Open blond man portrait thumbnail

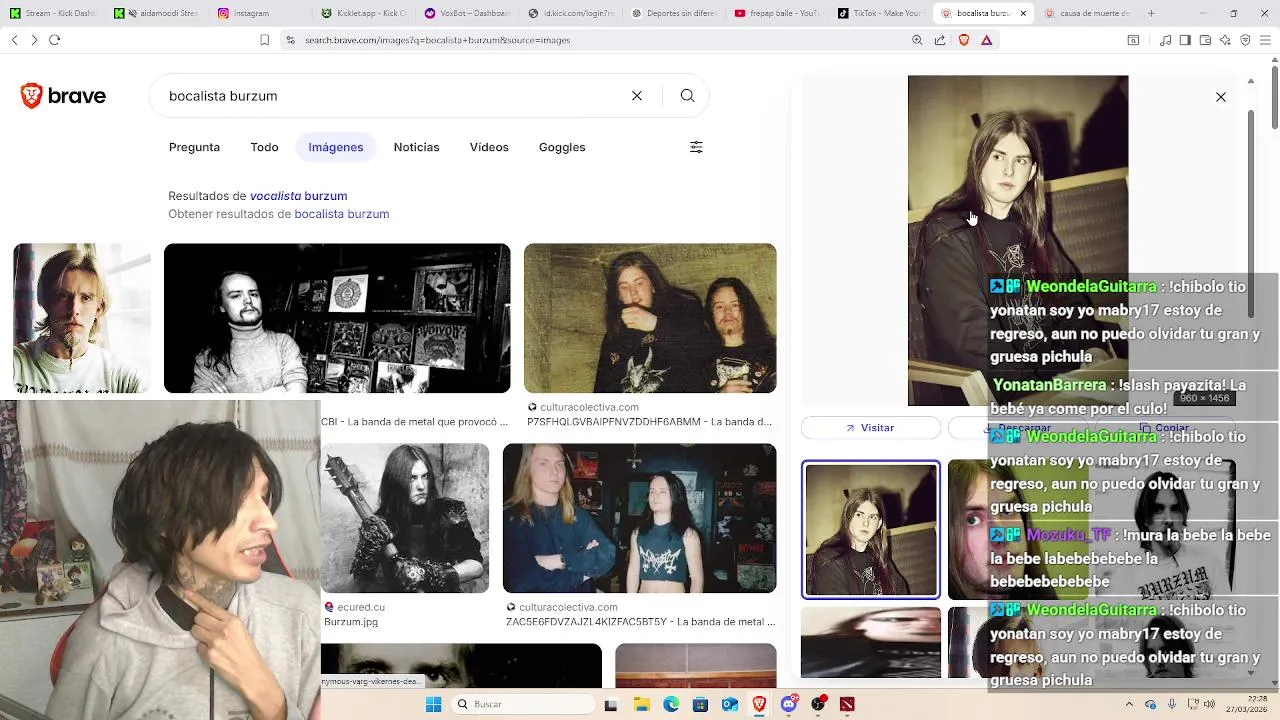[x=82, y=318]
